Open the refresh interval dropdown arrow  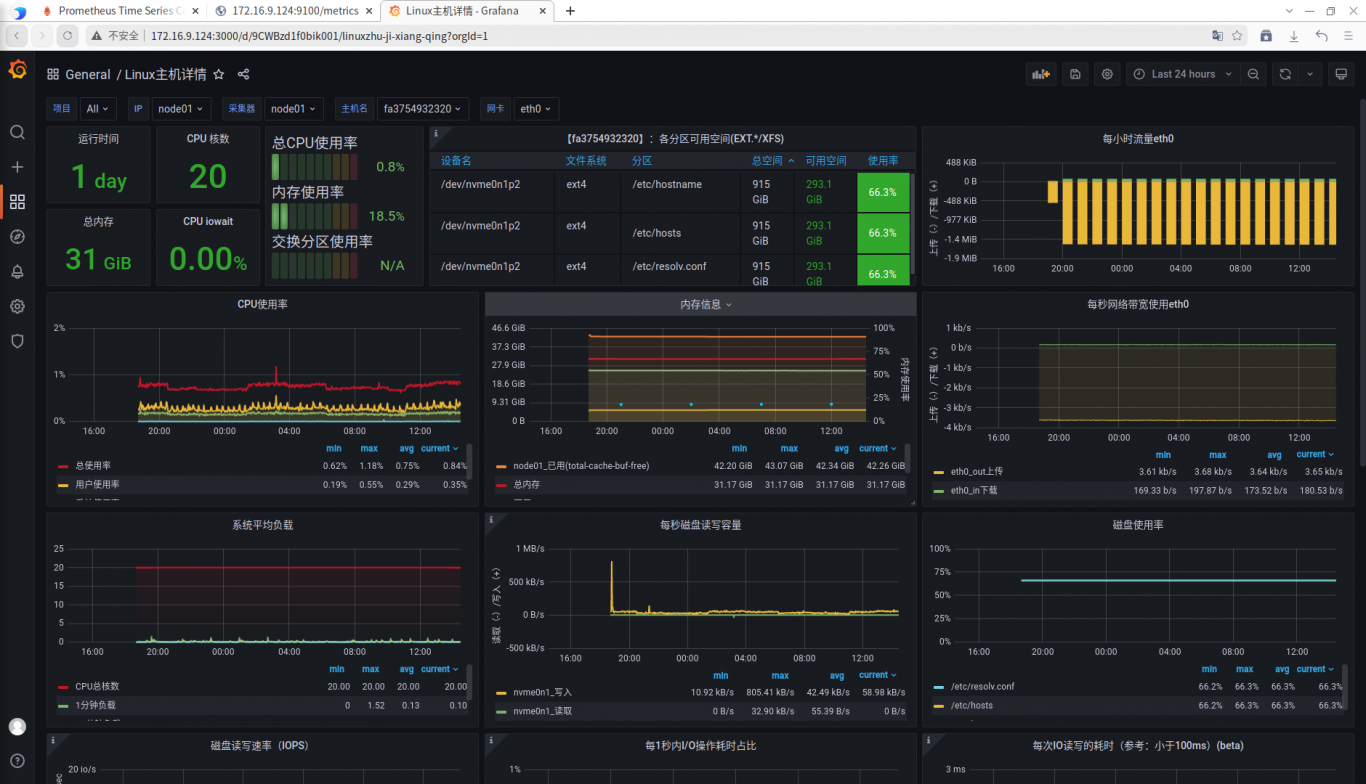coord(1310,74)
